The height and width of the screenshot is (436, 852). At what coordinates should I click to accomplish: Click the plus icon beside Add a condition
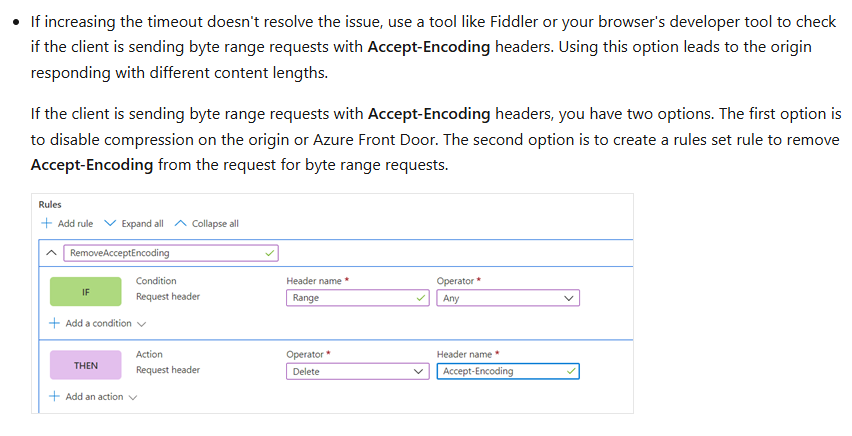point(54,323)
